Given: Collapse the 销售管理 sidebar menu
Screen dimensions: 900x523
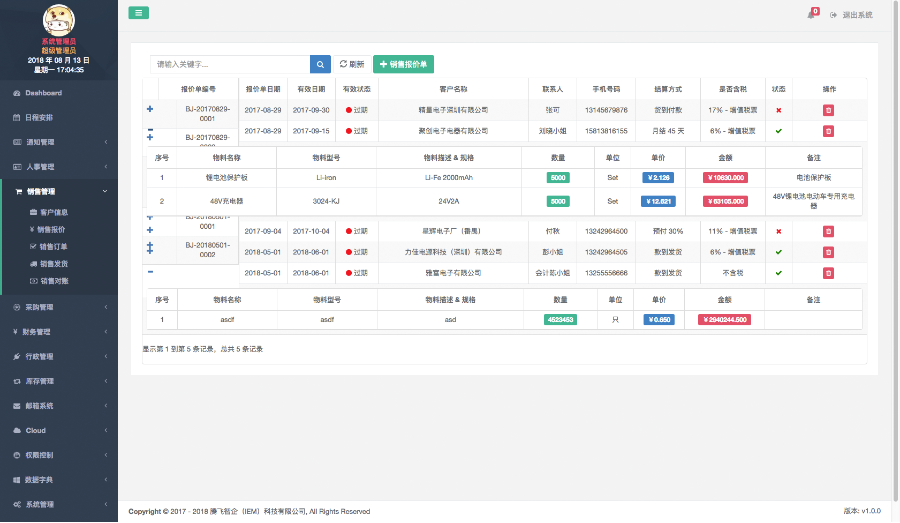Looking at the screenshot, I should [60, 191].
